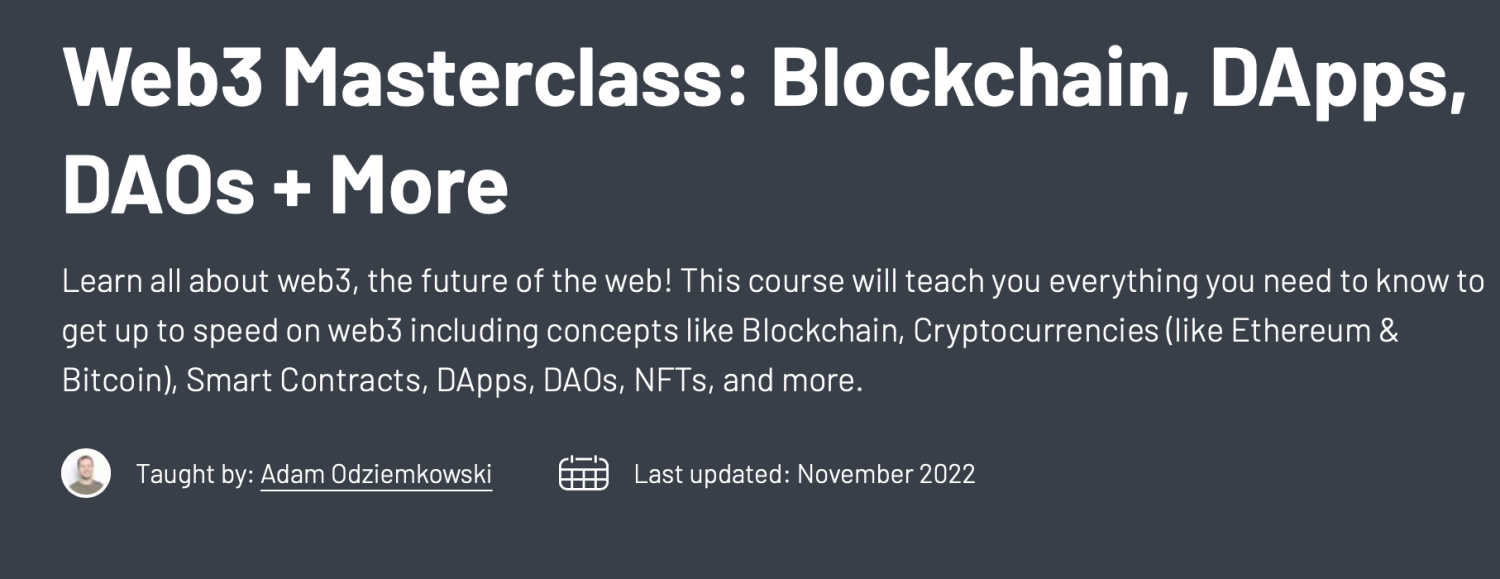Click Adam Odziemkowski's instructor avatar photo
Viewport: 1500px width, 579px height.
(86, 473)
